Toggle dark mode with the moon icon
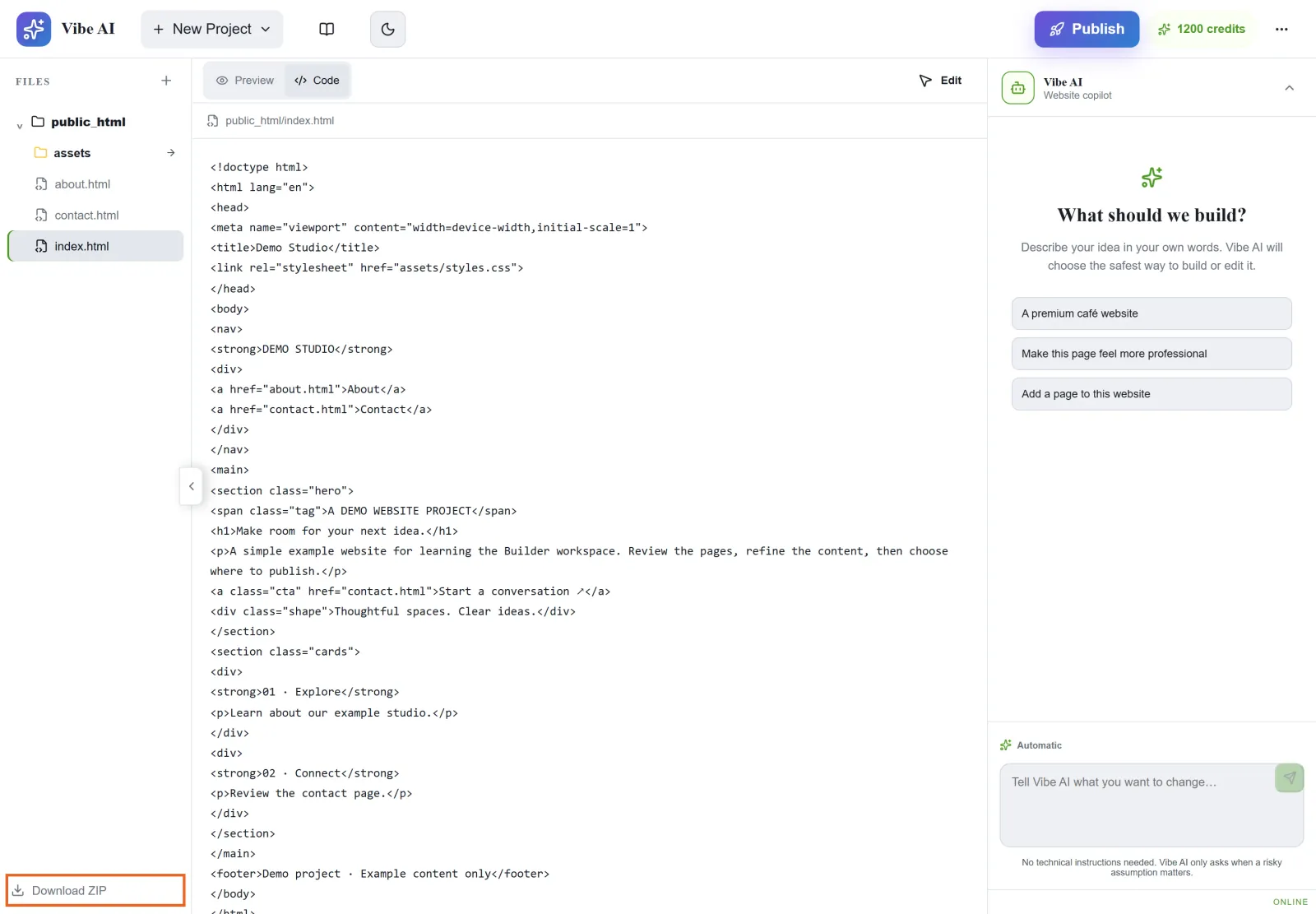 tap(387, 29)
